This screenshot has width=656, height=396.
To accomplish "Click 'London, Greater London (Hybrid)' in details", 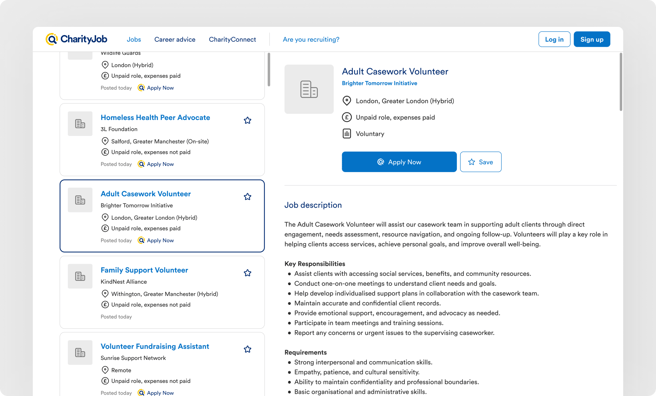I will point(405,101).
